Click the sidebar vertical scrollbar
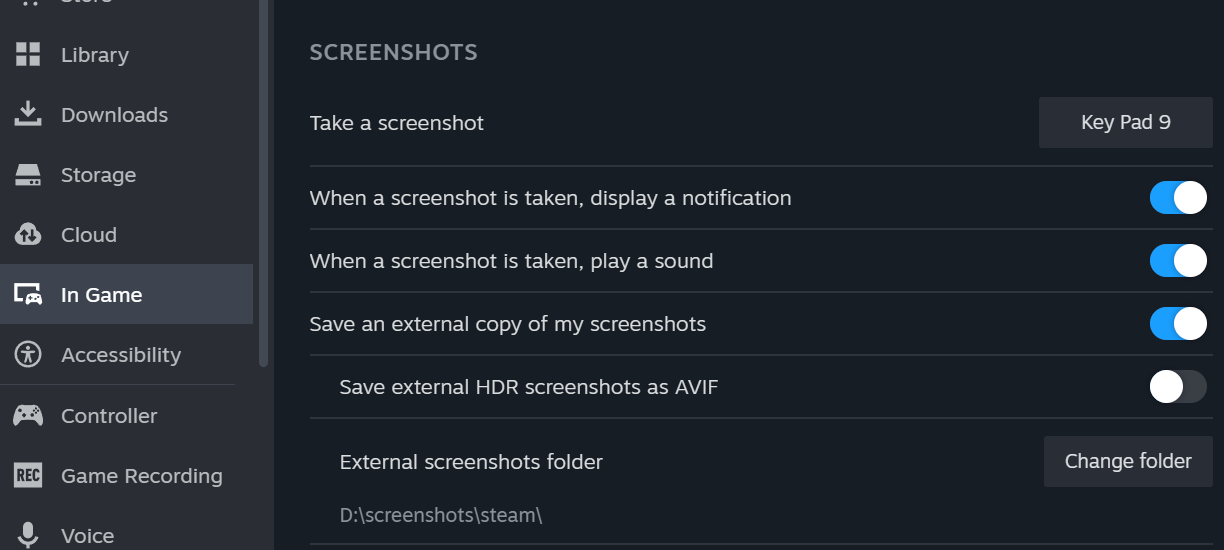Image resolution: width=1224 pixels, height=550 pixels. coord(263,180)
